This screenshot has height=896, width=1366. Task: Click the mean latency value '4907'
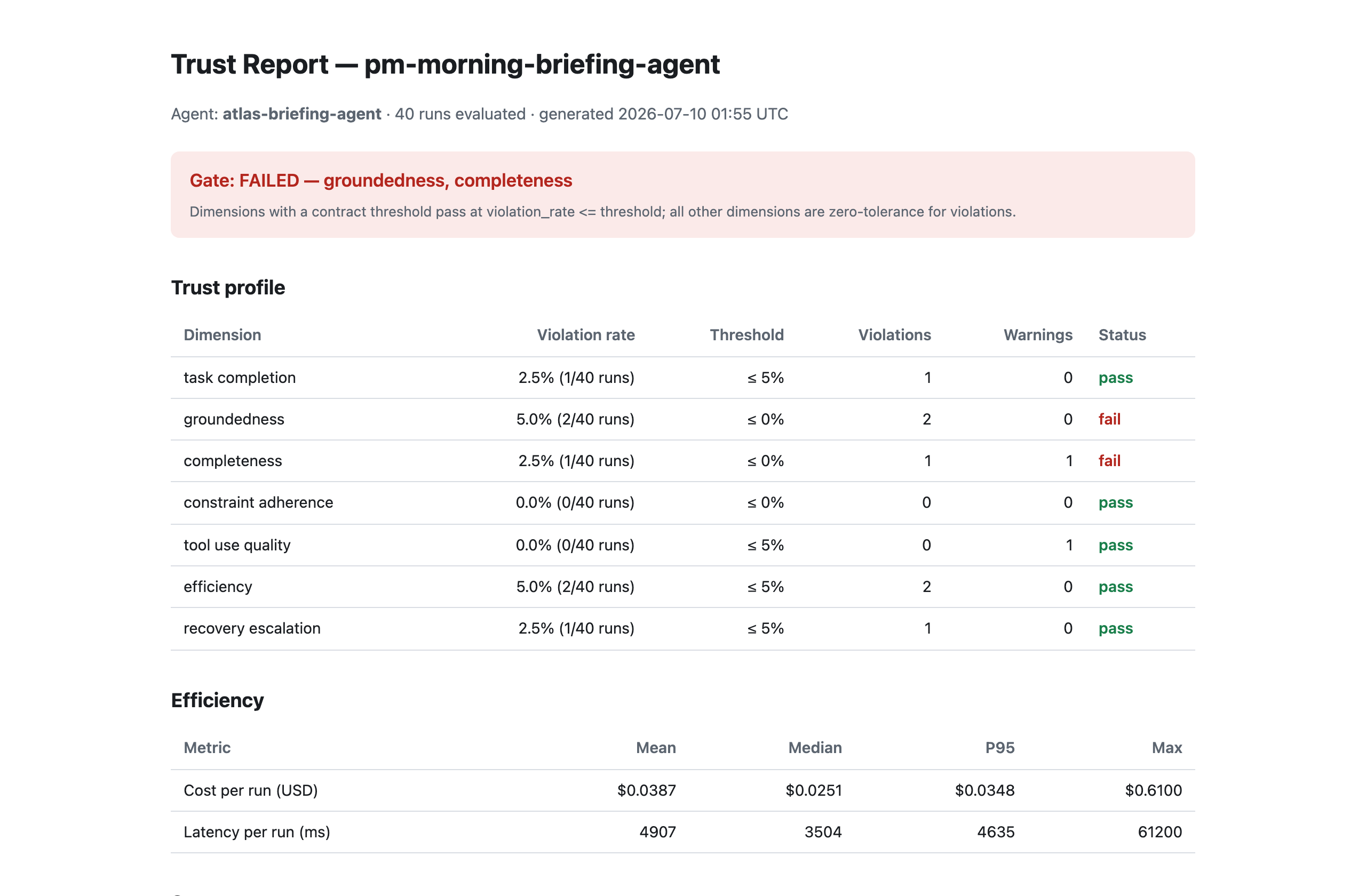(657, 832)
